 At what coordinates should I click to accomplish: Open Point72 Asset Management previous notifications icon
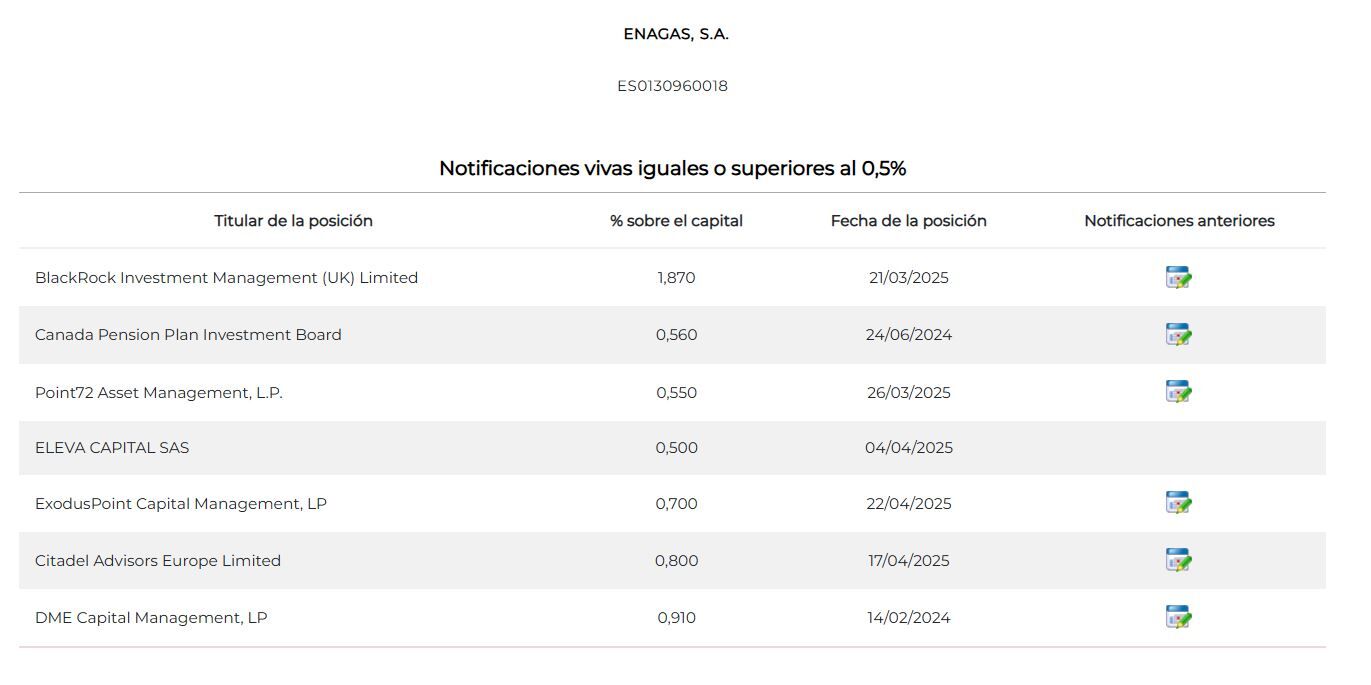(1179, 392)
